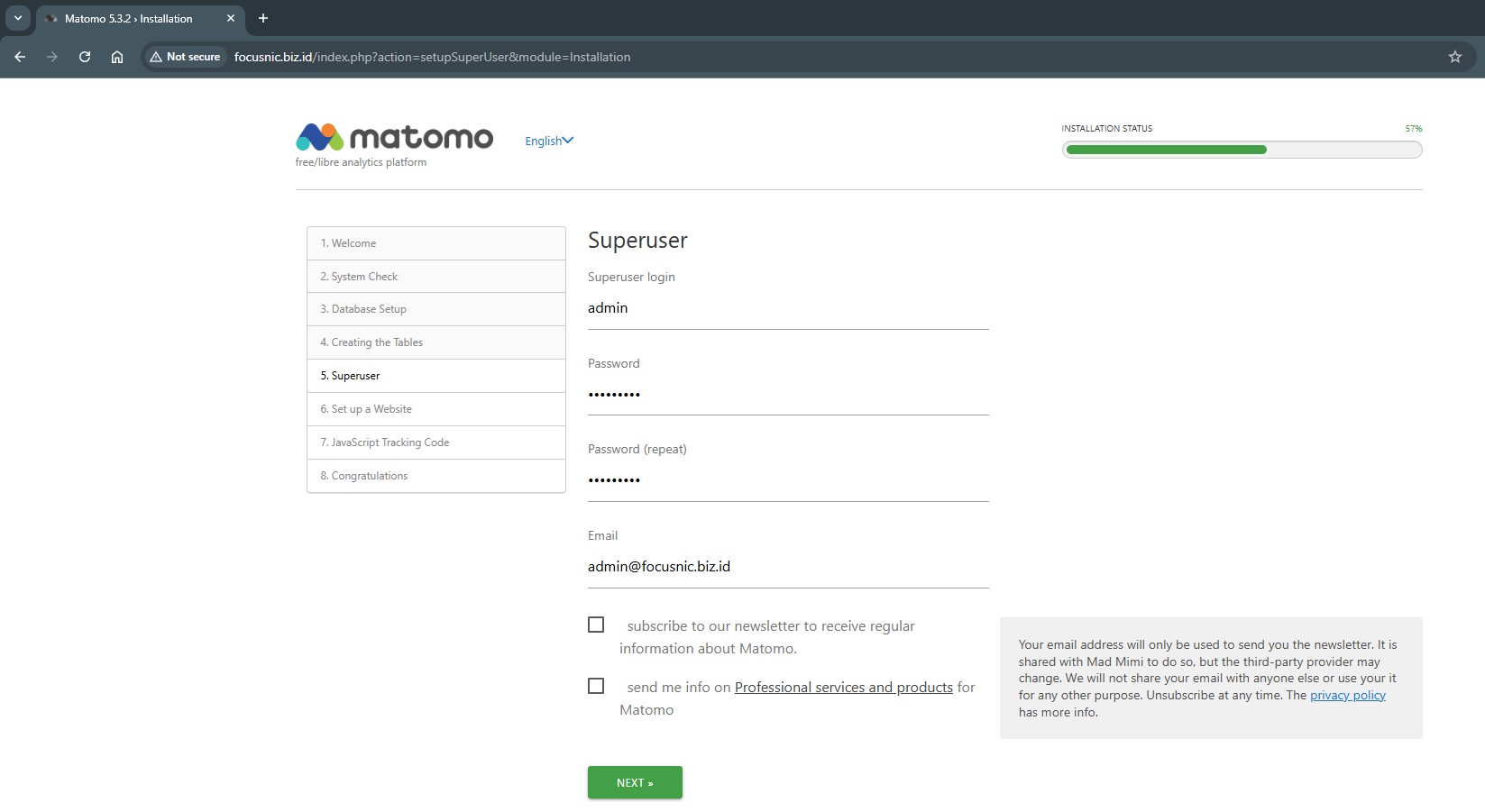Expand the tab search chevron dropdown
This screenshot has width=1485, height=812.
click(17, 18)
